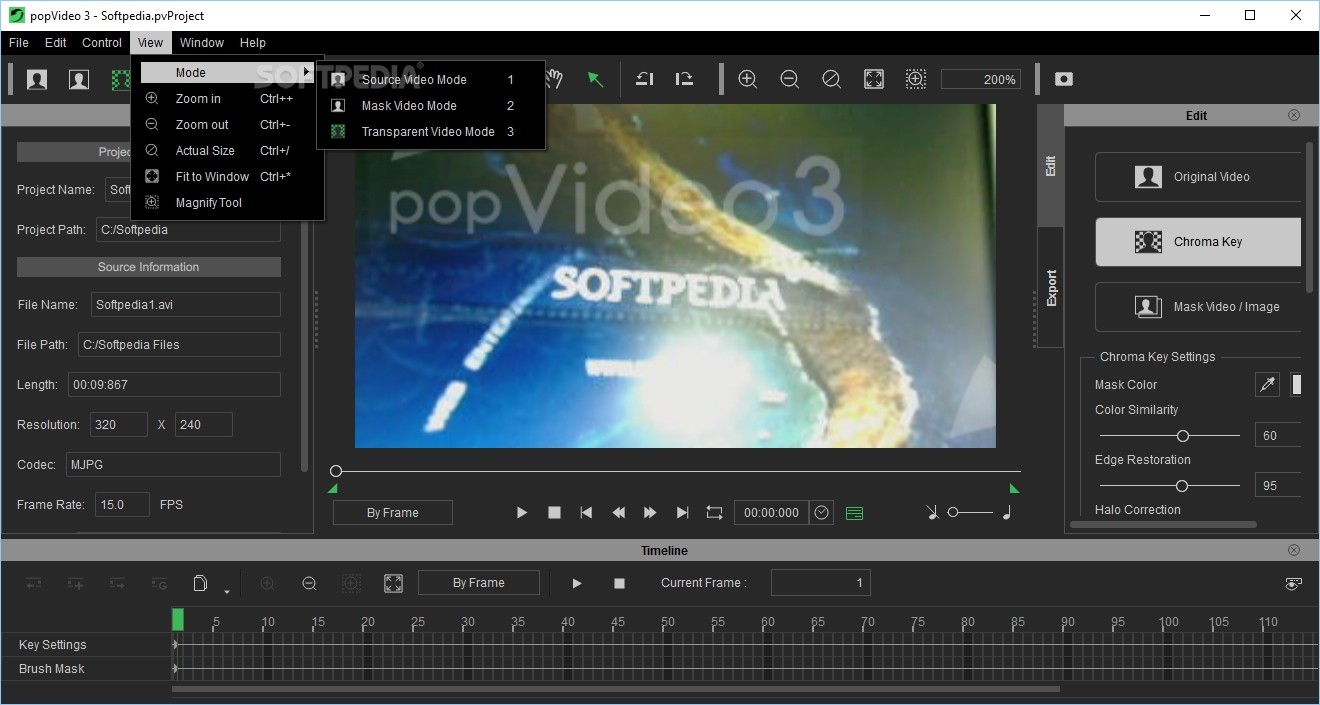This screenshot has width=1320, height=705.
Task: Jump to the first frame
Action: click(x=586, y=513)
